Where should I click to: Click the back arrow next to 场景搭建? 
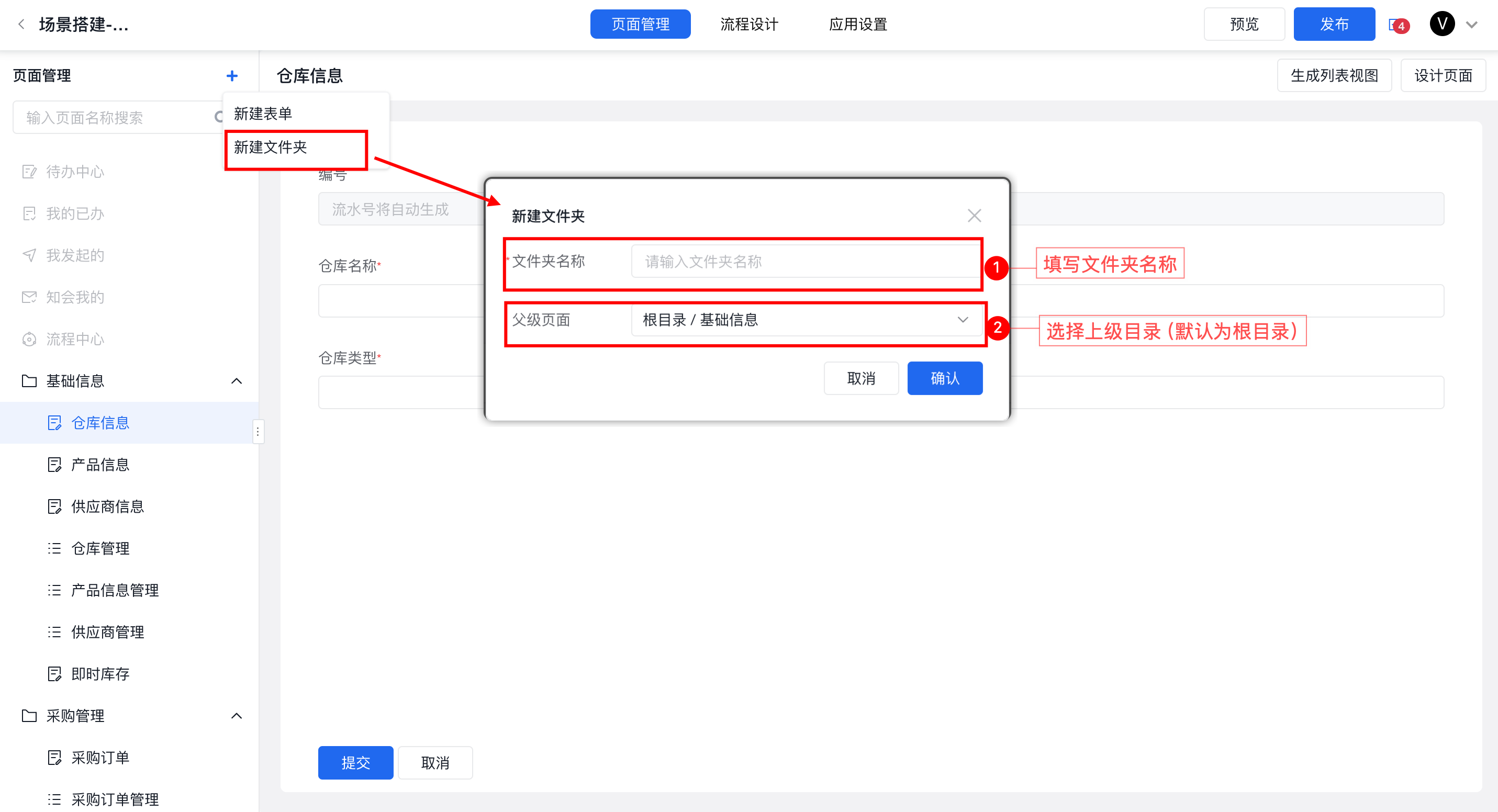[x=21, y=25]
